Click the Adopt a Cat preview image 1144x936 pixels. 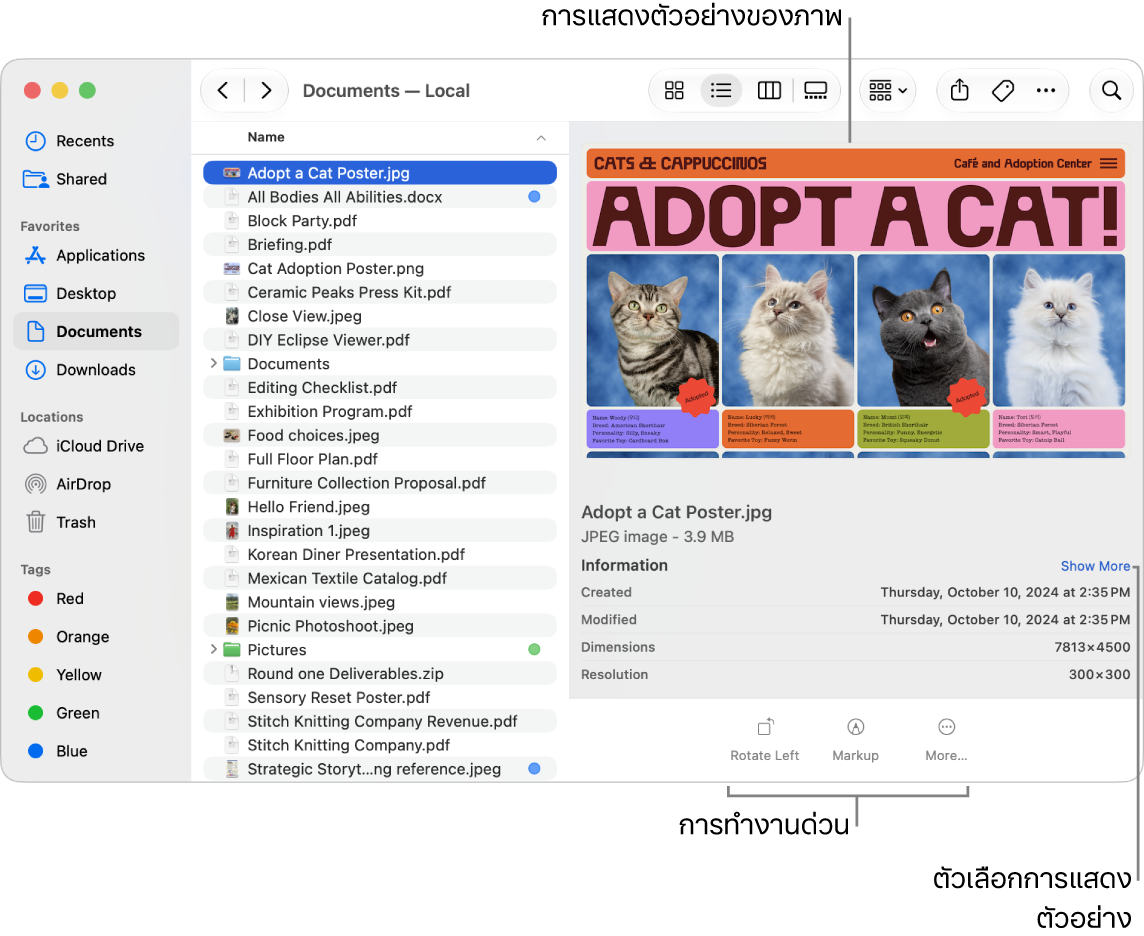pyautogui.click(x=855, y=303)
